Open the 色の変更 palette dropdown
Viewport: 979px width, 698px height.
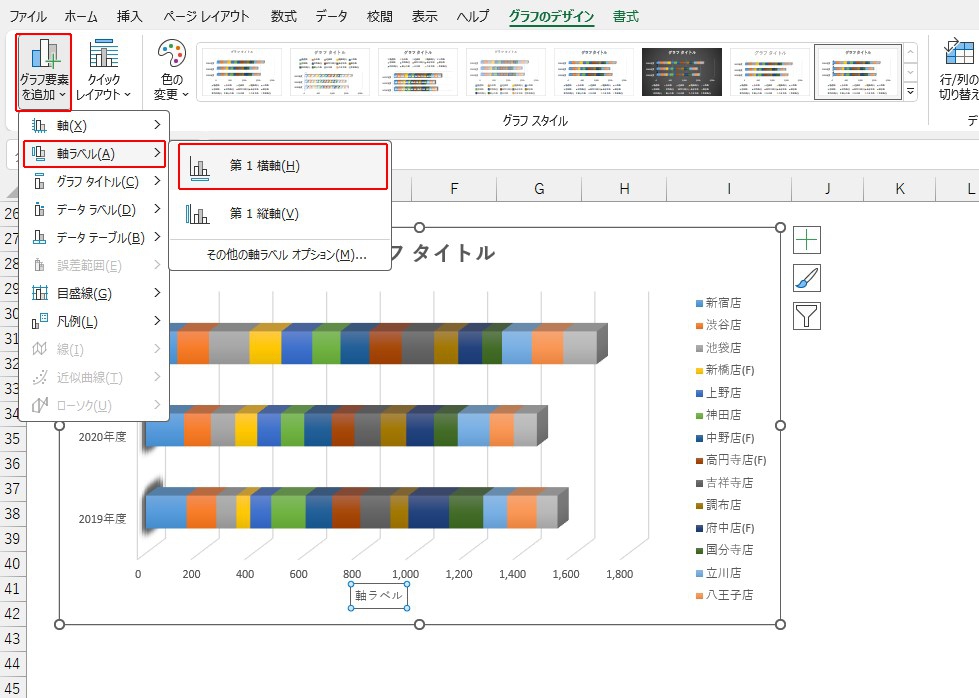(x=171, y=71)
